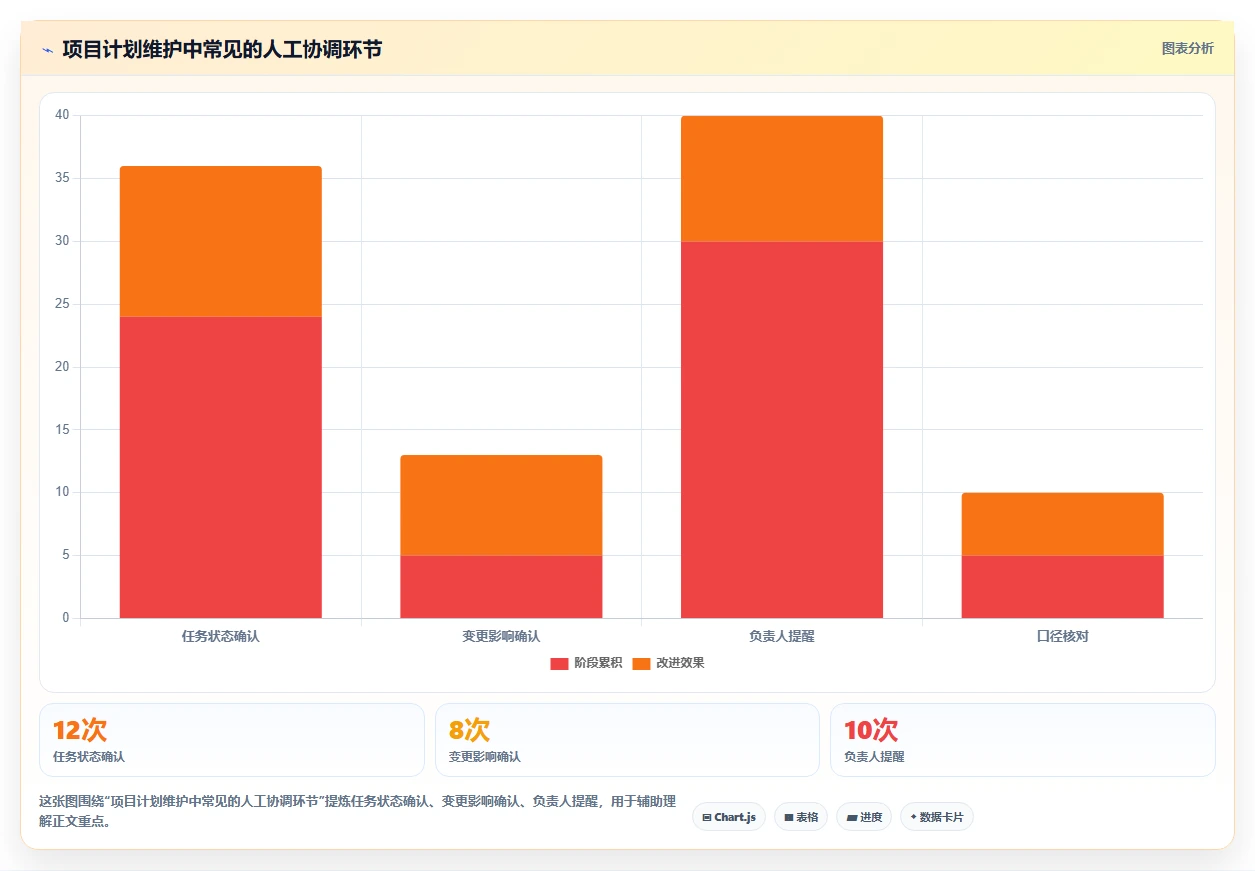The height and width of the screenshot is (871, 1255).
Task: Click the description paragraph starting 这张图围绕
Action: point(357,812)
